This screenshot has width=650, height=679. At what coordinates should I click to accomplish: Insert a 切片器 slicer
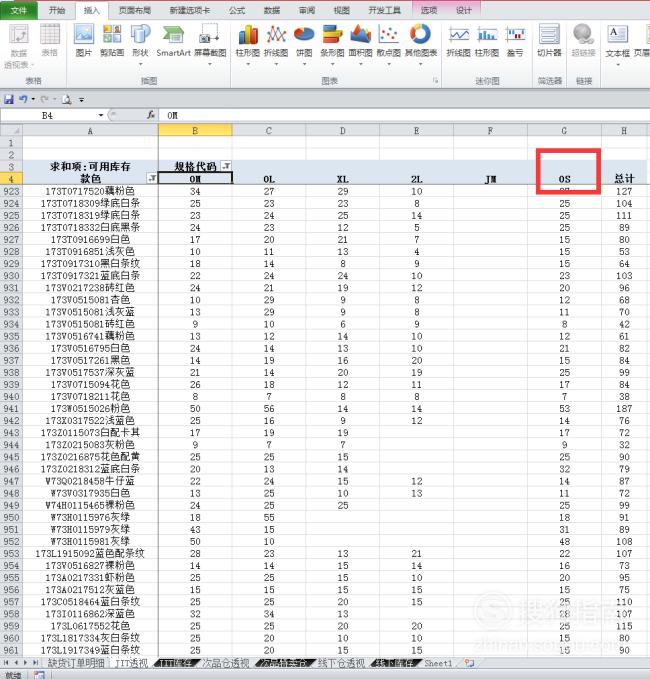click(x=549, y=40)
